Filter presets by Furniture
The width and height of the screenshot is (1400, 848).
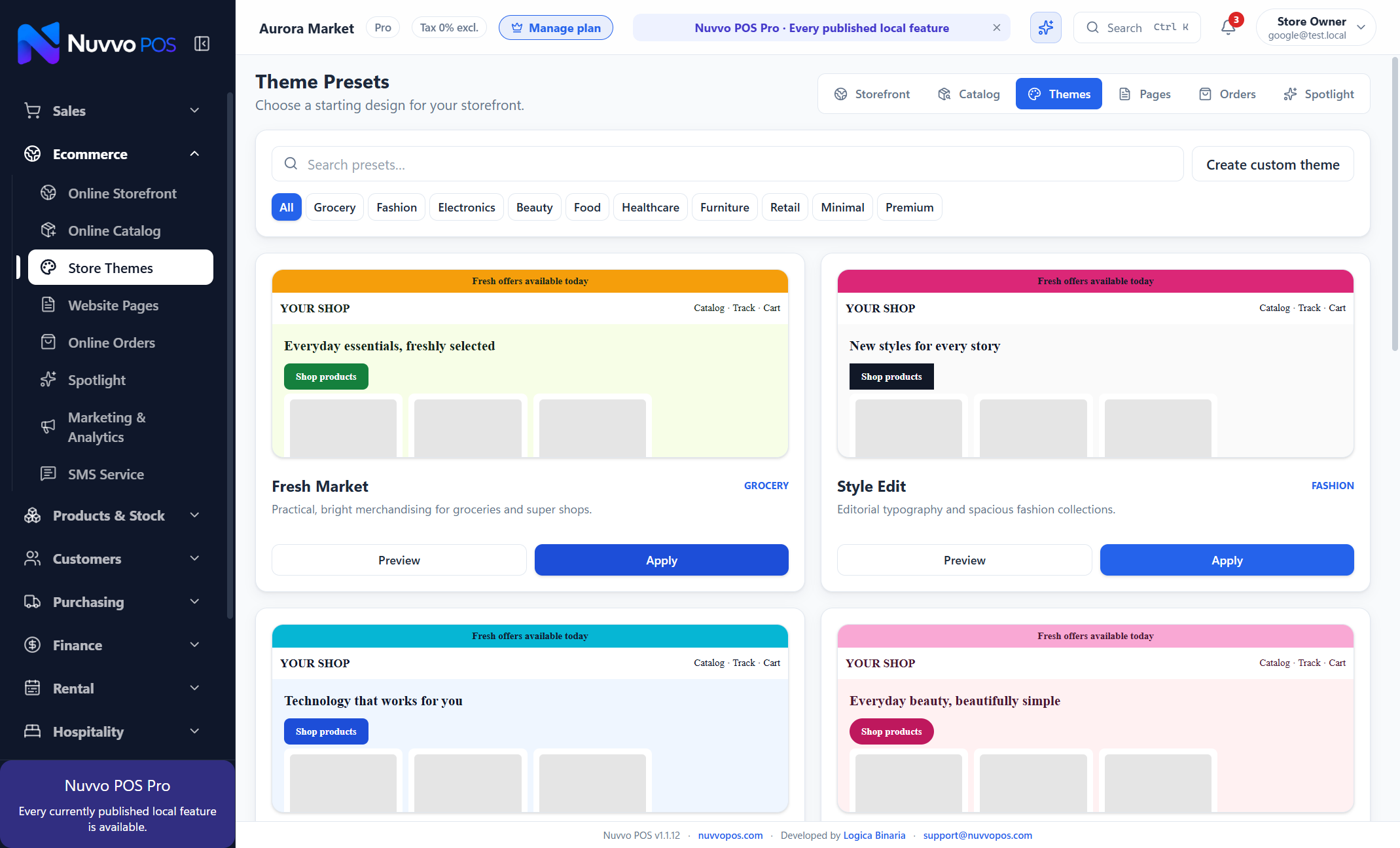pos(725,207)
